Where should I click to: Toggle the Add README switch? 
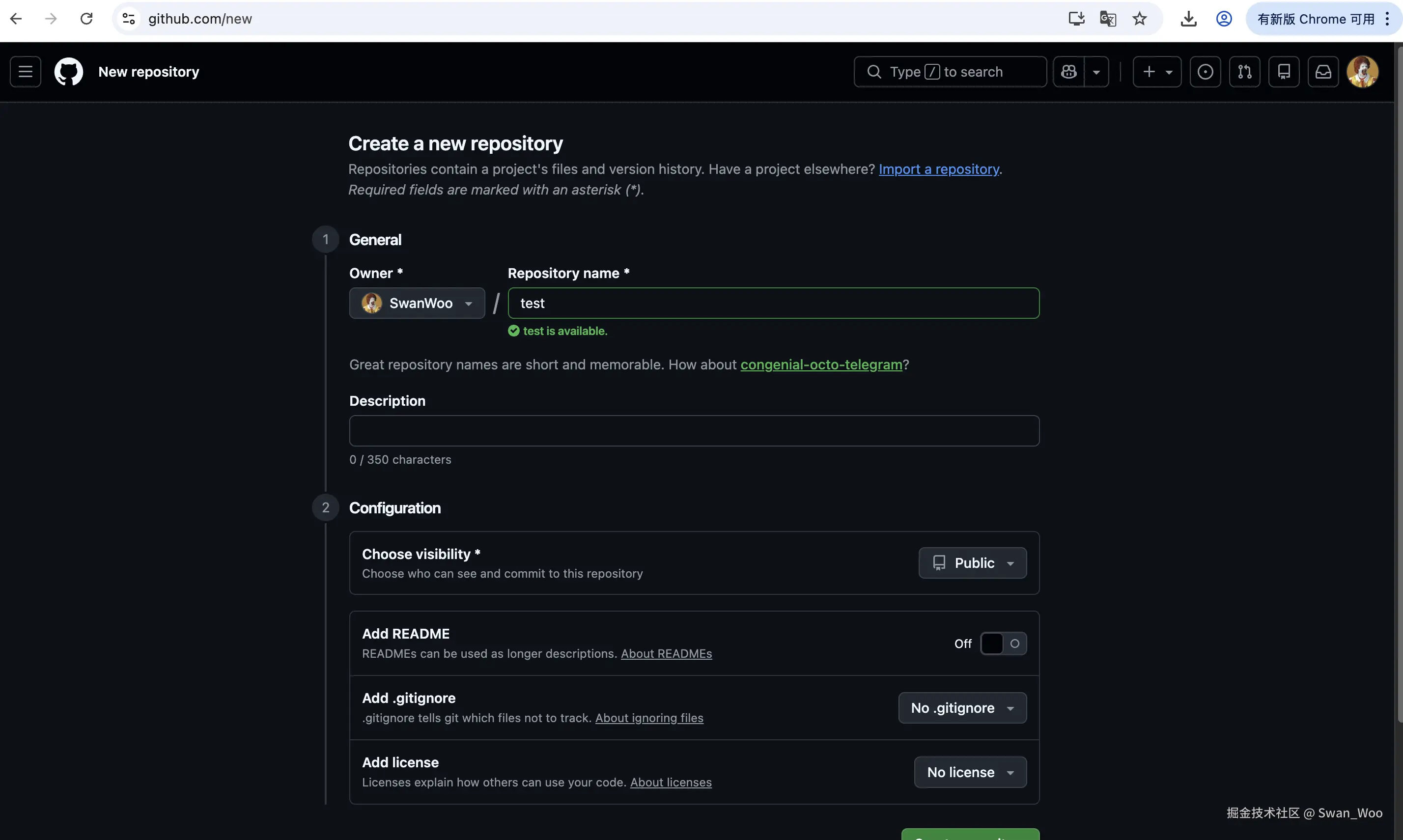[1003, 644]
